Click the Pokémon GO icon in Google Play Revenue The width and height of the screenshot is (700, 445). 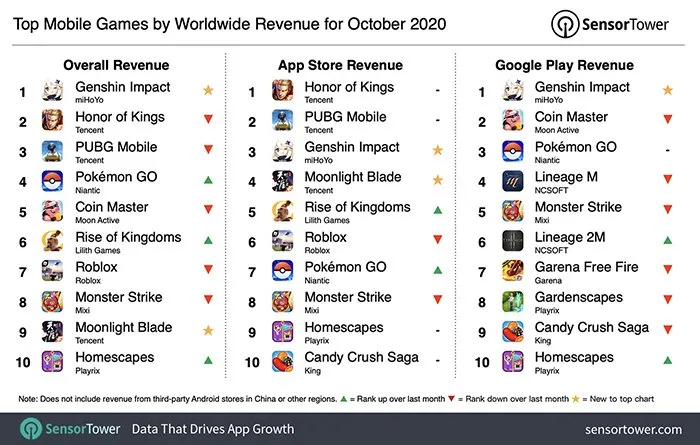(x=516, y=153)
